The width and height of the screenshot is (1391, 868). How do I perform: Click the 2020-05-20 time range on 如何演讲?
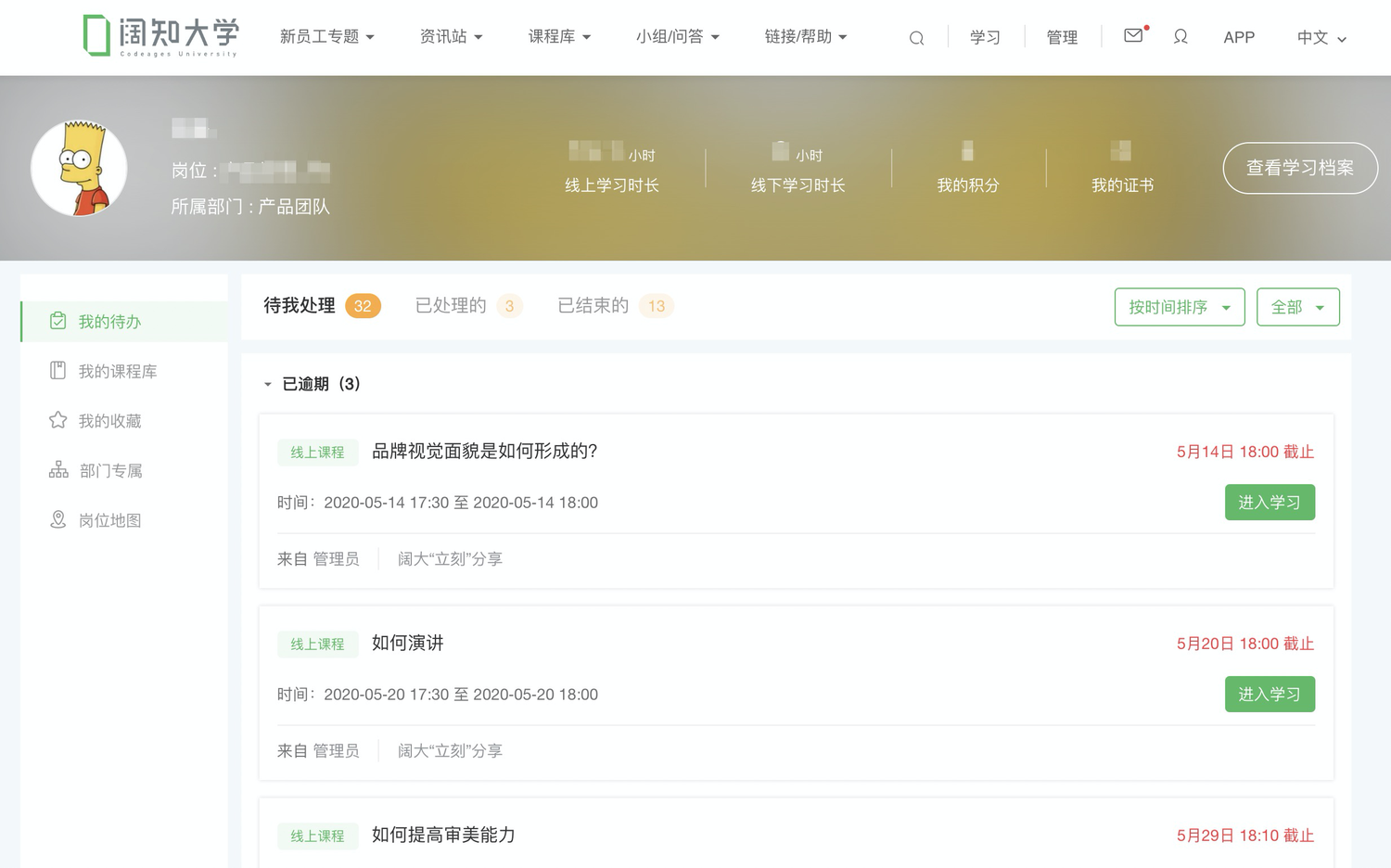click(461, 695)
